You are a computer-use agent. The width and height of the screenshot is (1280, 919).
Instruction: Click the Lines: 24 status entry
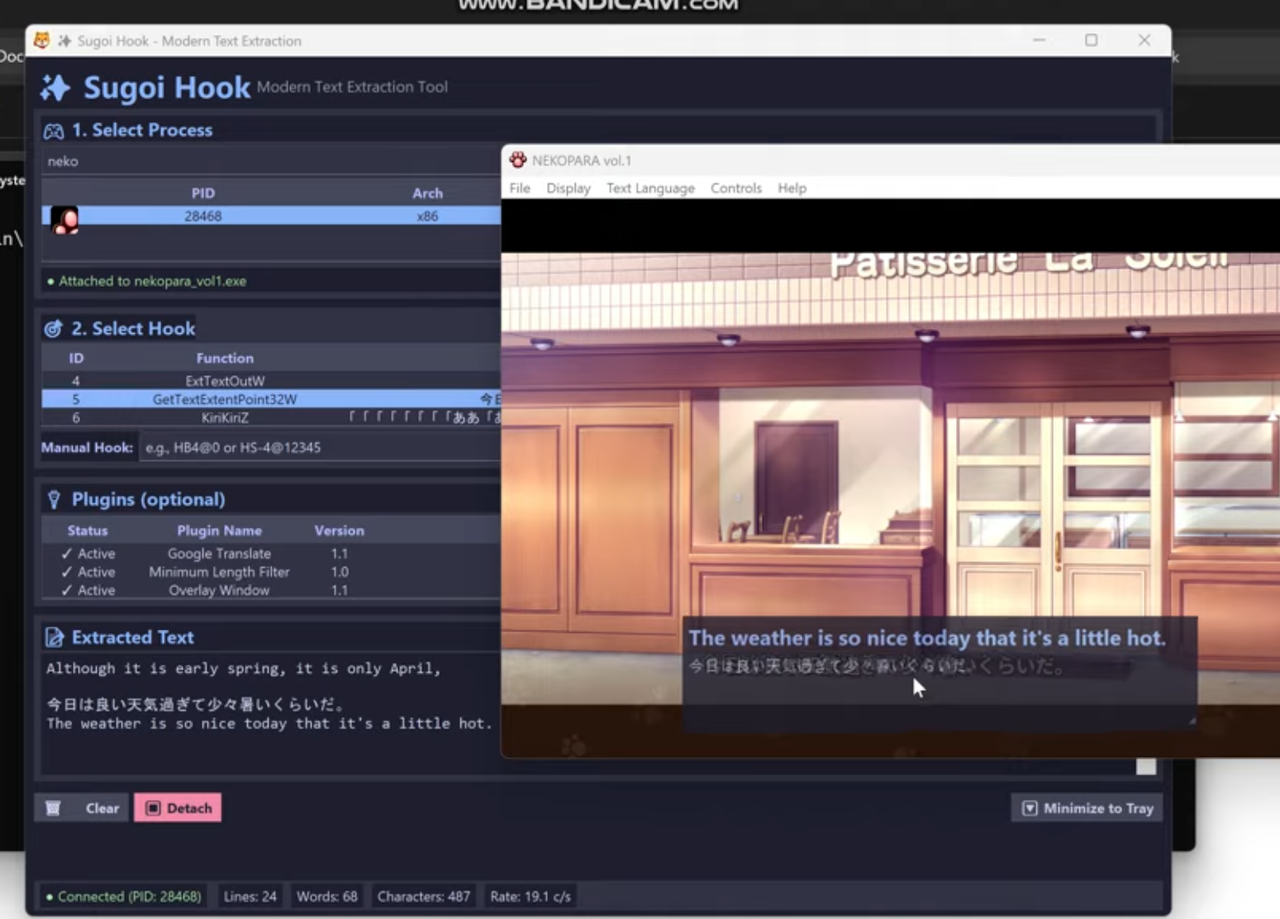tap(250, 896)
